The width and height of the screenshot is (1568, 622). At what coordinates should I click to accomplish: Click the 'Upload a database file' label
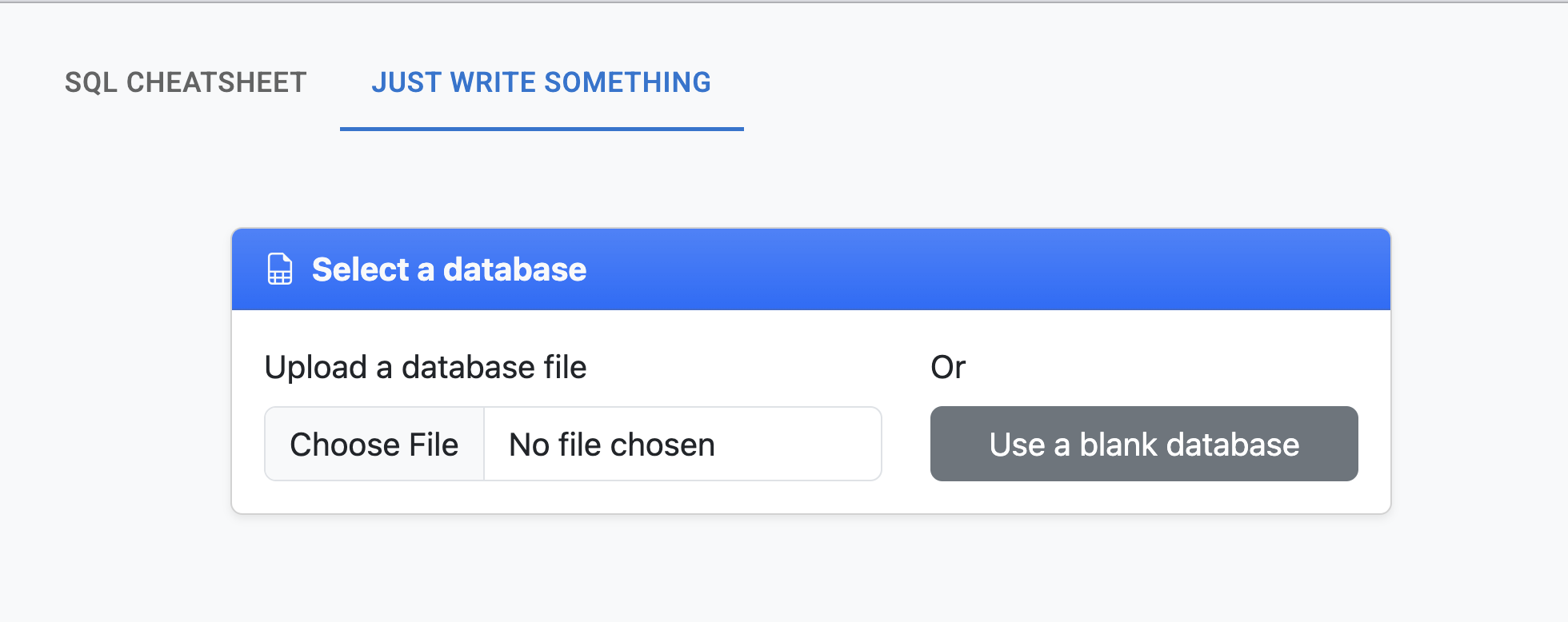(x=426, y=367)
